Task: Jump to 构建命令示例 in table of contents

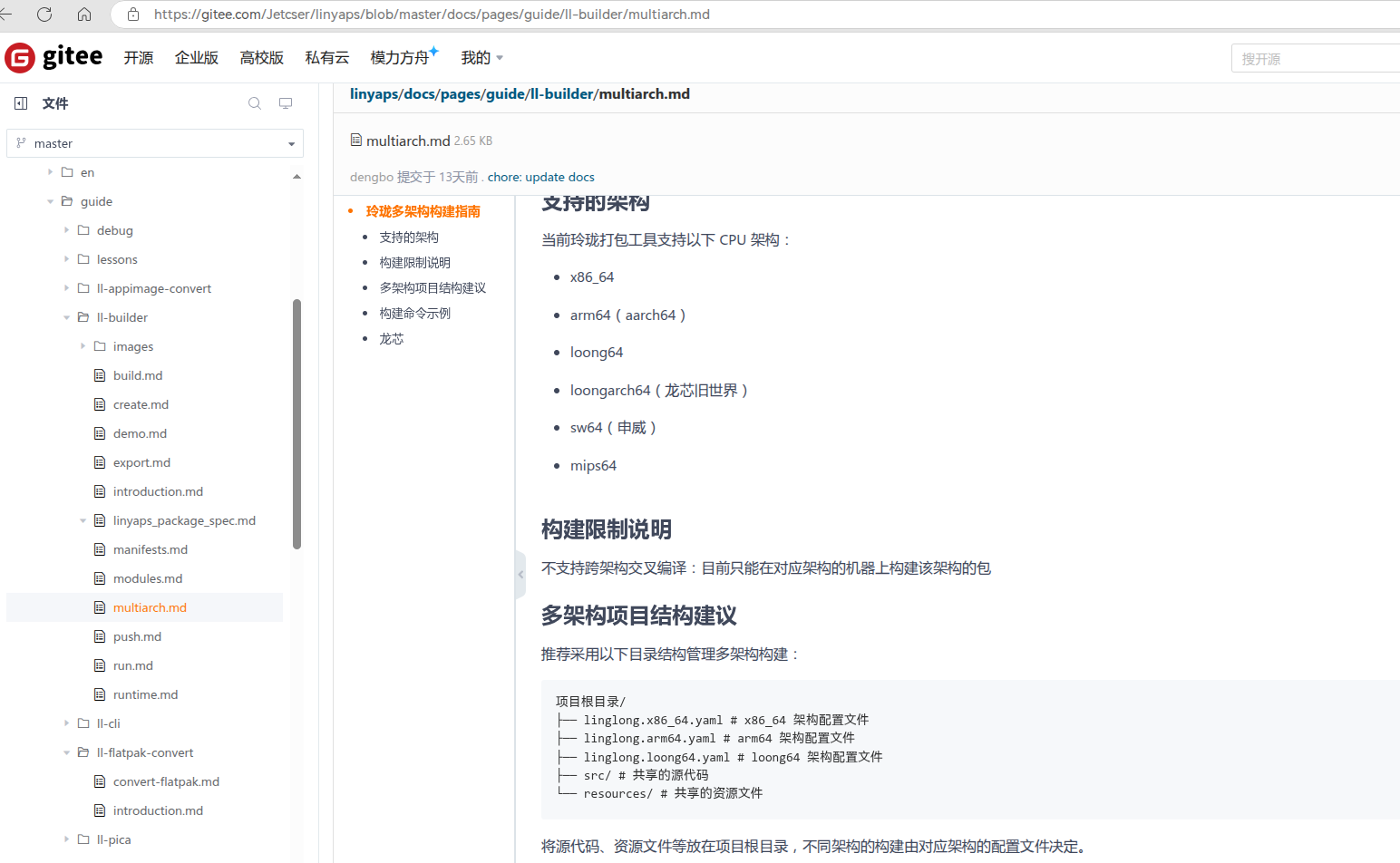Action: (415, 313)
